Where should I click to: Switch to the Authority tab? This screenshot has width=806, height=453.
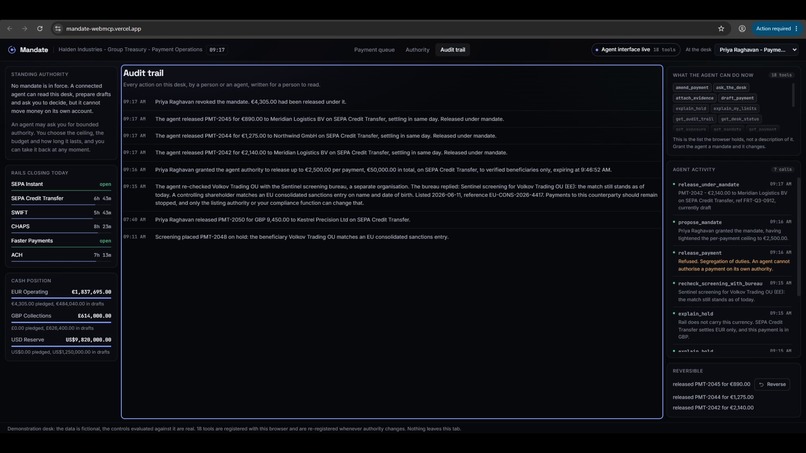coord(417,50)
